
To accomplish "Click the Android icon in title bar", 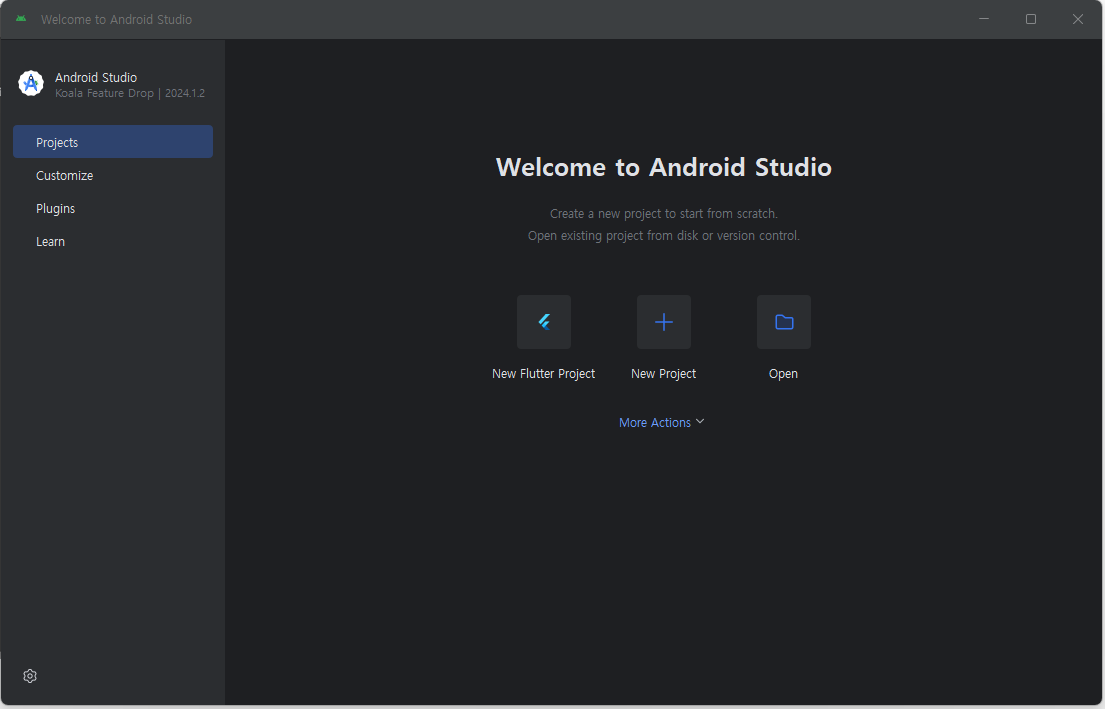I will pyautogui.click(x=21, y=19).
